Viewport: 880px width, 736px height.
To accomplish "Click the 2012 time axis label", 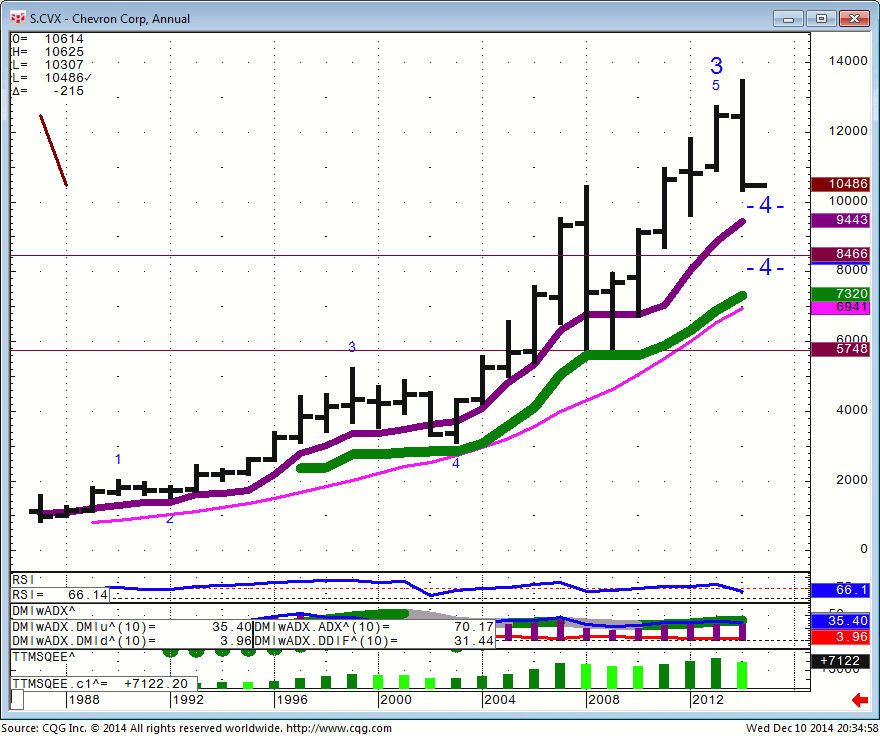I will pyautogui.click(x=708, y=700).
